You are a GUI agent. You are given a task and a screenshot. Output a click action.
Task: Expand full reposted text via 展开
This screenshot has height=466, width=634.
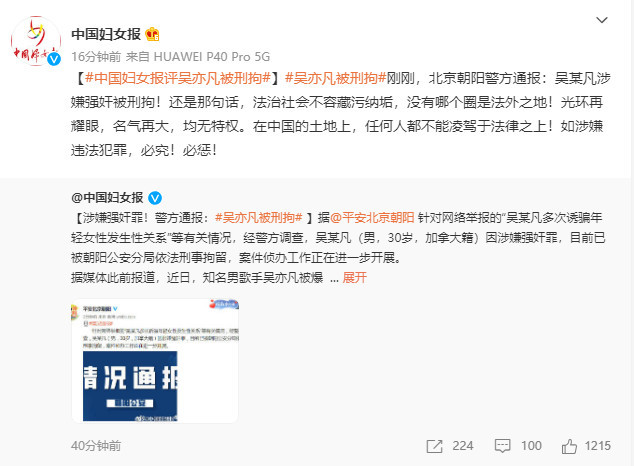click(x=355, y=278)
